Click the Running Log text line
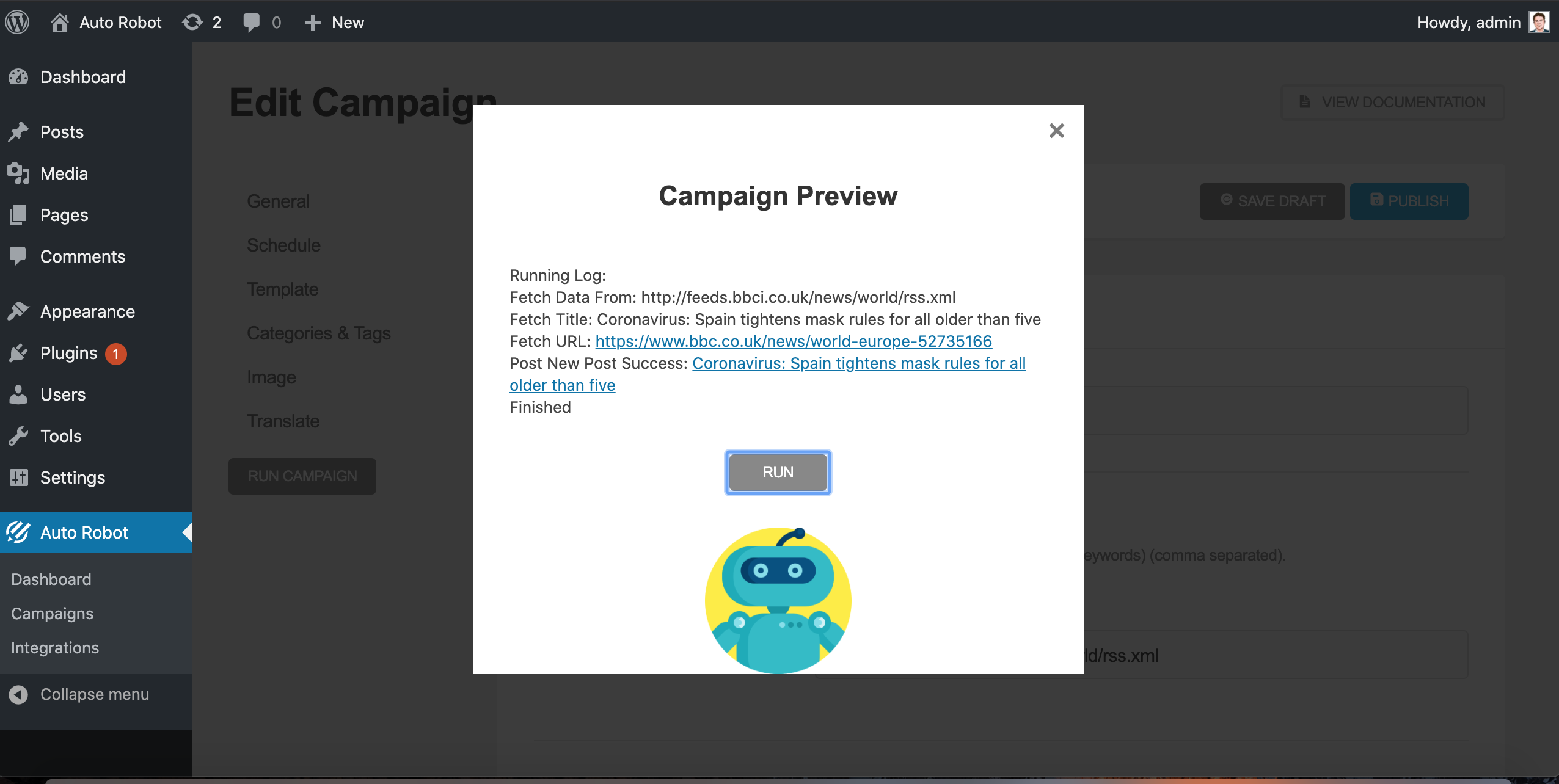The image size is (1559, 784). [558, 275]
